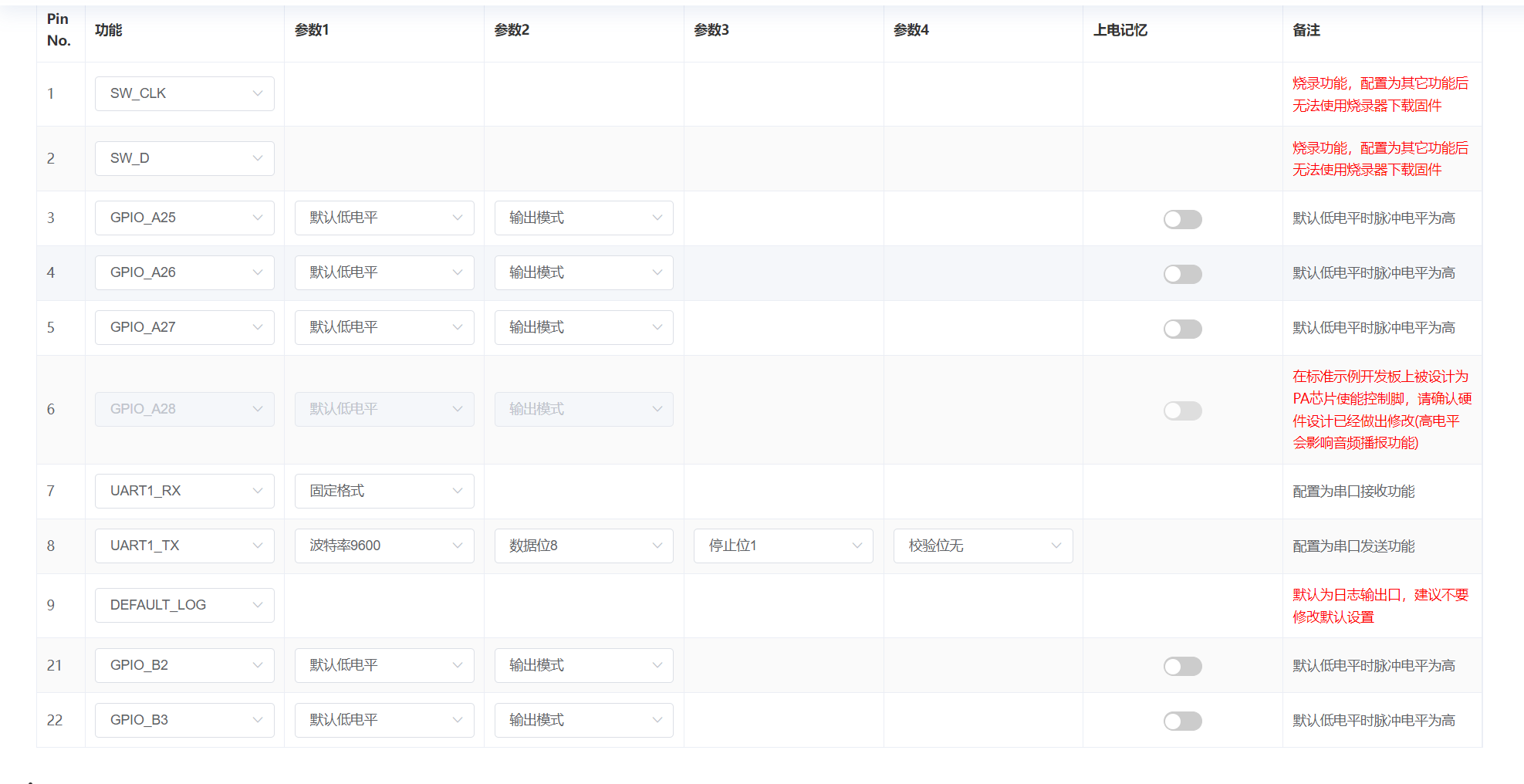The width and height of the screenshot is (1524, 784).
Task: Expand the 停止位1 stop bit dropdown
Action: pos(782,546)
